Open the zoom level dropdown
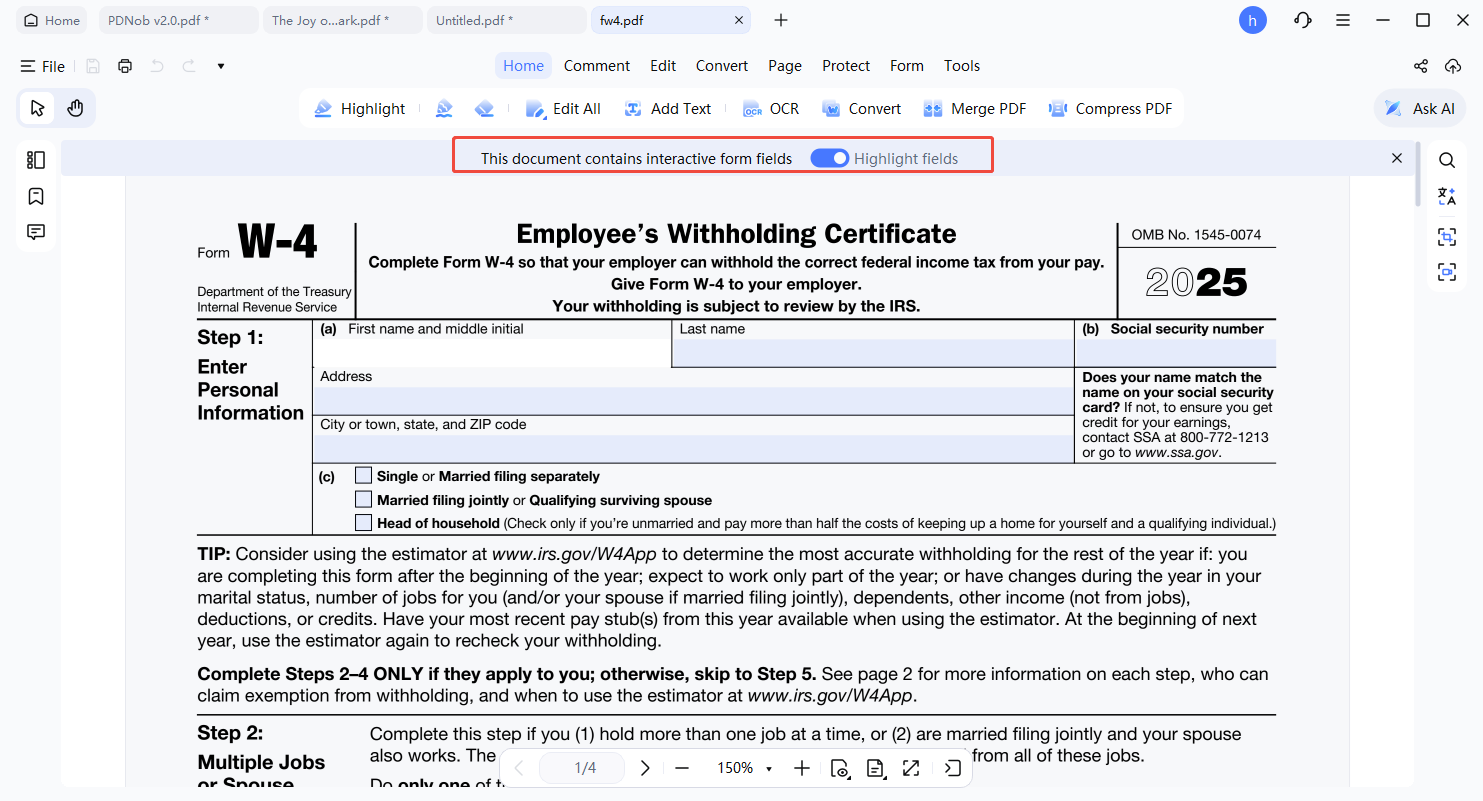Viewport: 1483px width, 801px height. coord(768,768)
